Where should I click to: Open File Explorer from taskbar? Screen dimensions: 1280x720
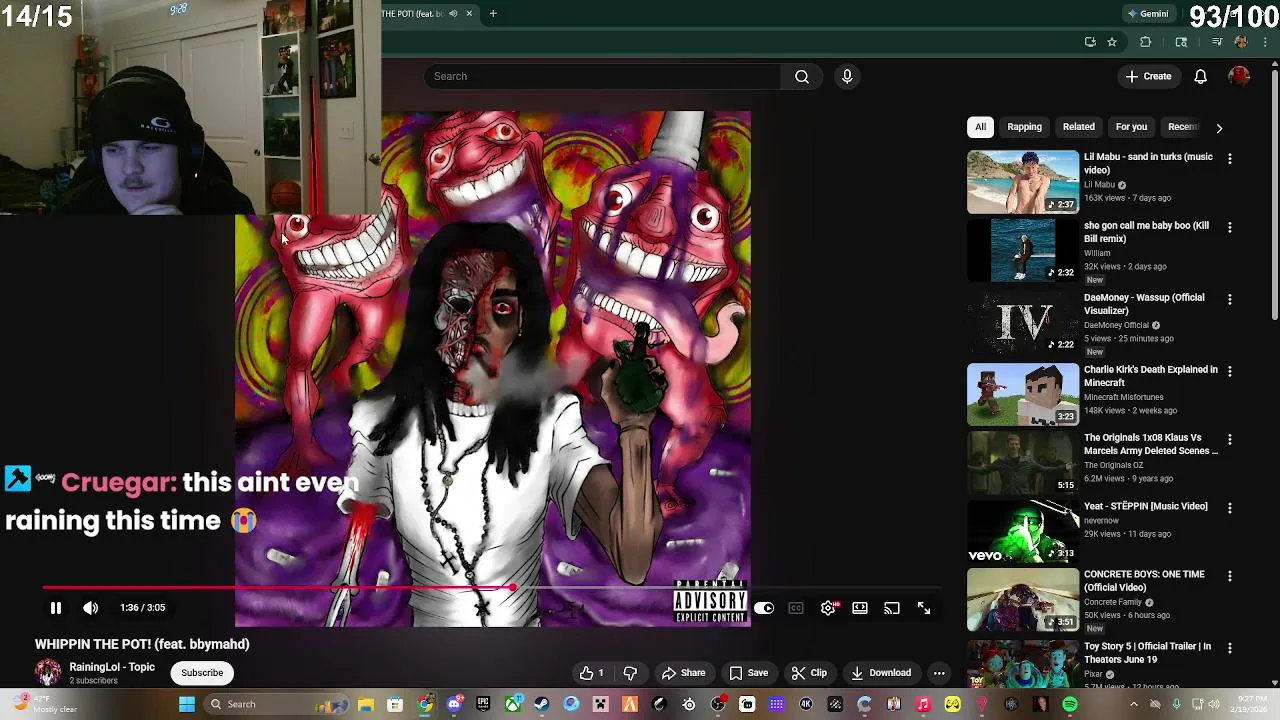pyautogui.click(x=366, y=704)
